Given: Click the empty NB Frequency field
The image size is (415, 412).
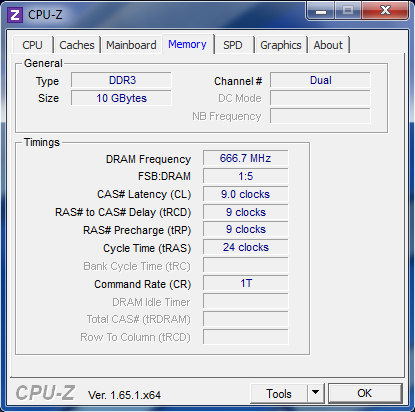Looking at the screenshot, I should click(x=320, y=116).
